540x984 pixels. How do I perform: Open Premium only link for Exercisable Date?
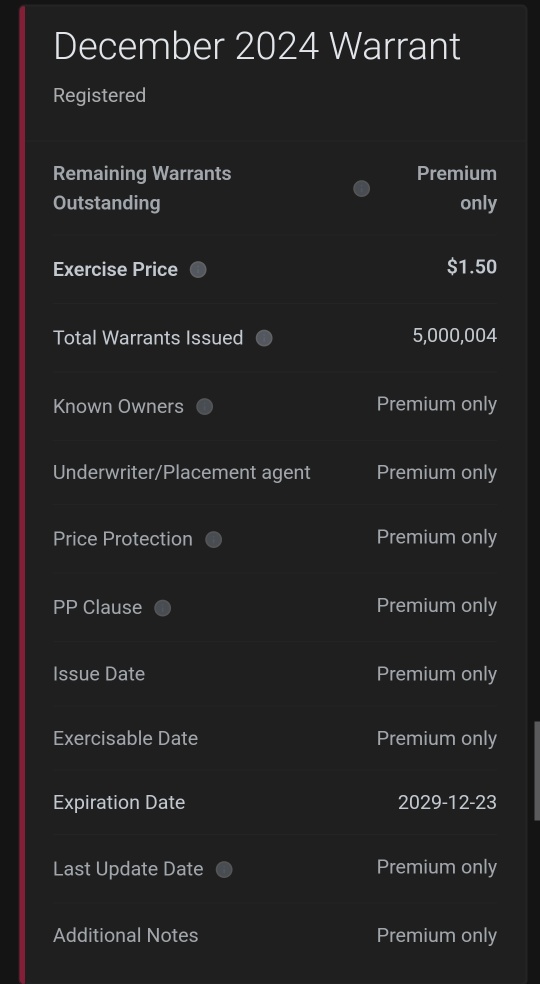pyautogui.click(x=436, y=739)
